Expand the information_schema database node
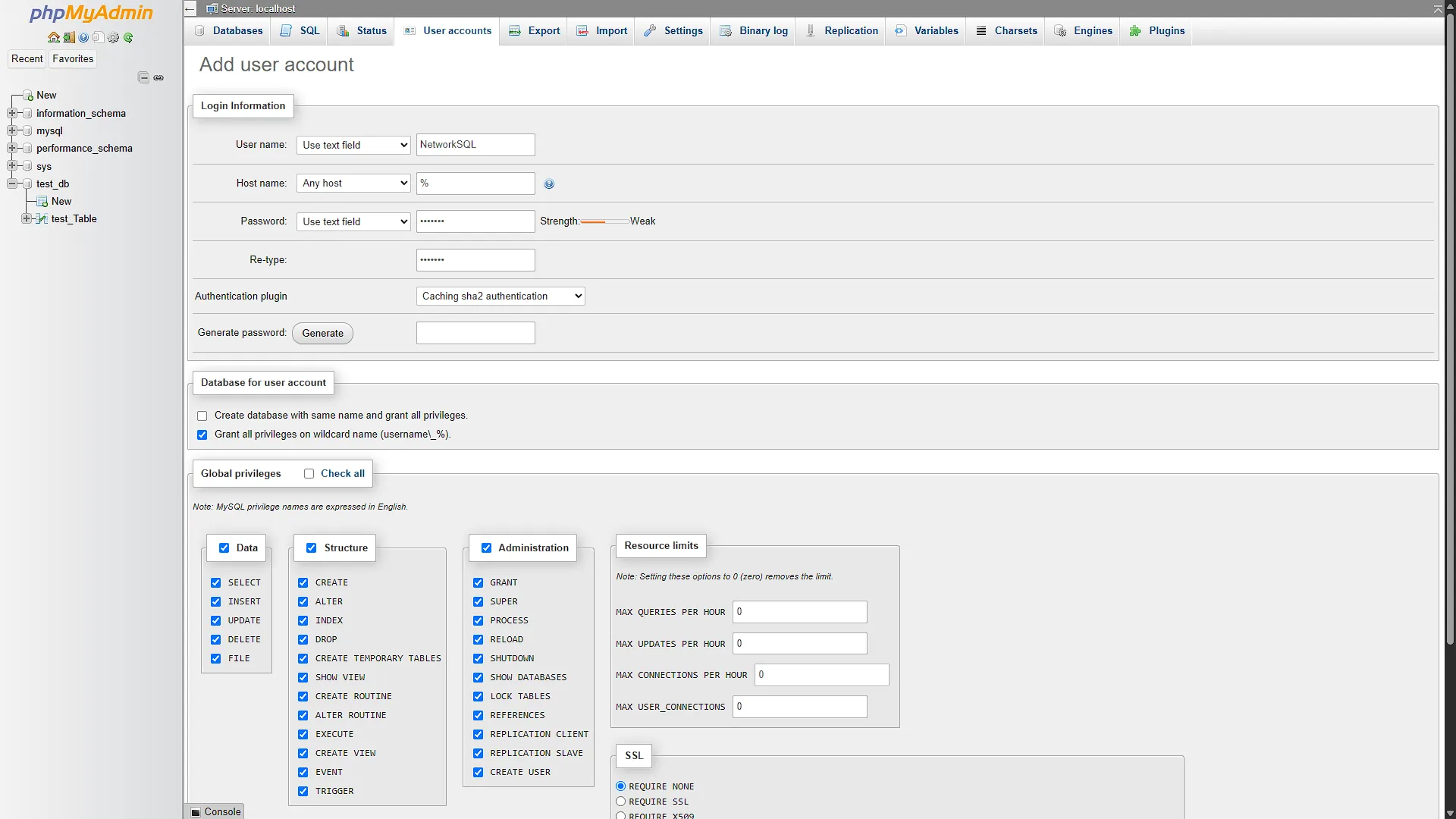 tap(12, 113)
